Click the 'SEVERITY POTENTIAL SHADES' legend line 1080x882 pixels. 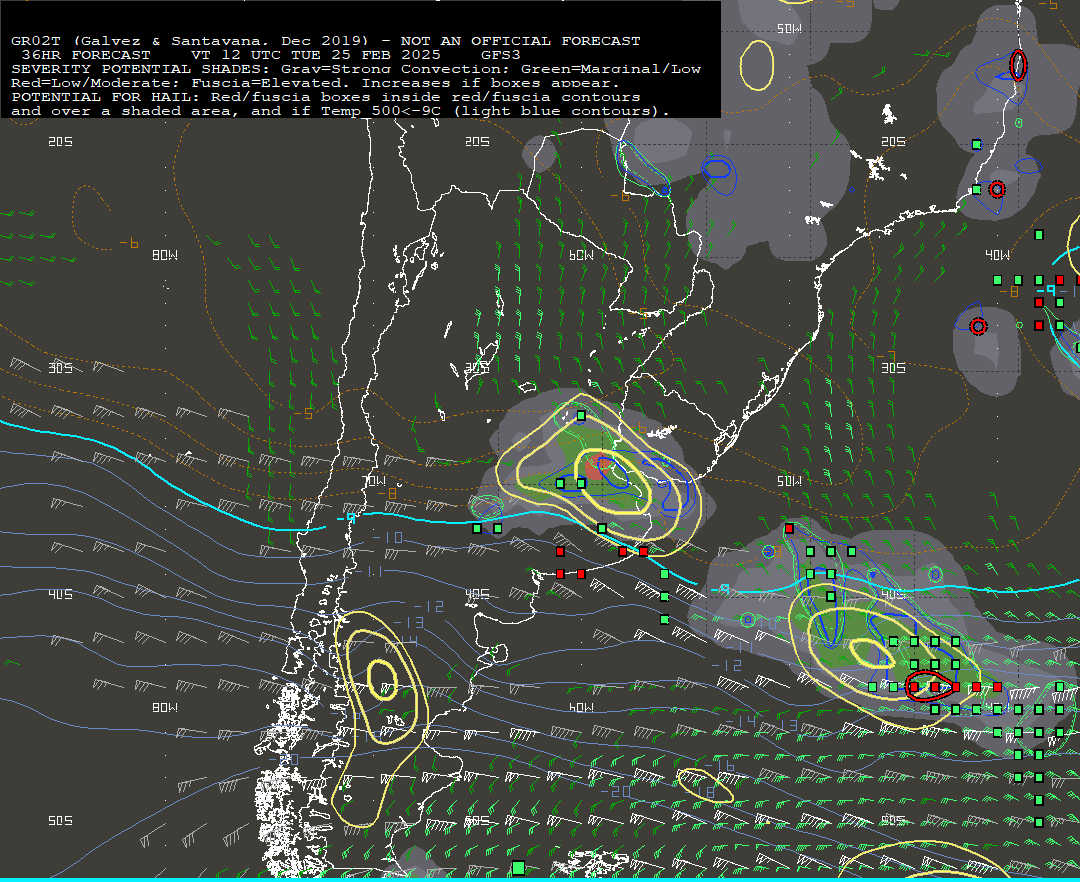pyautogui.click(x=355, y=69)
